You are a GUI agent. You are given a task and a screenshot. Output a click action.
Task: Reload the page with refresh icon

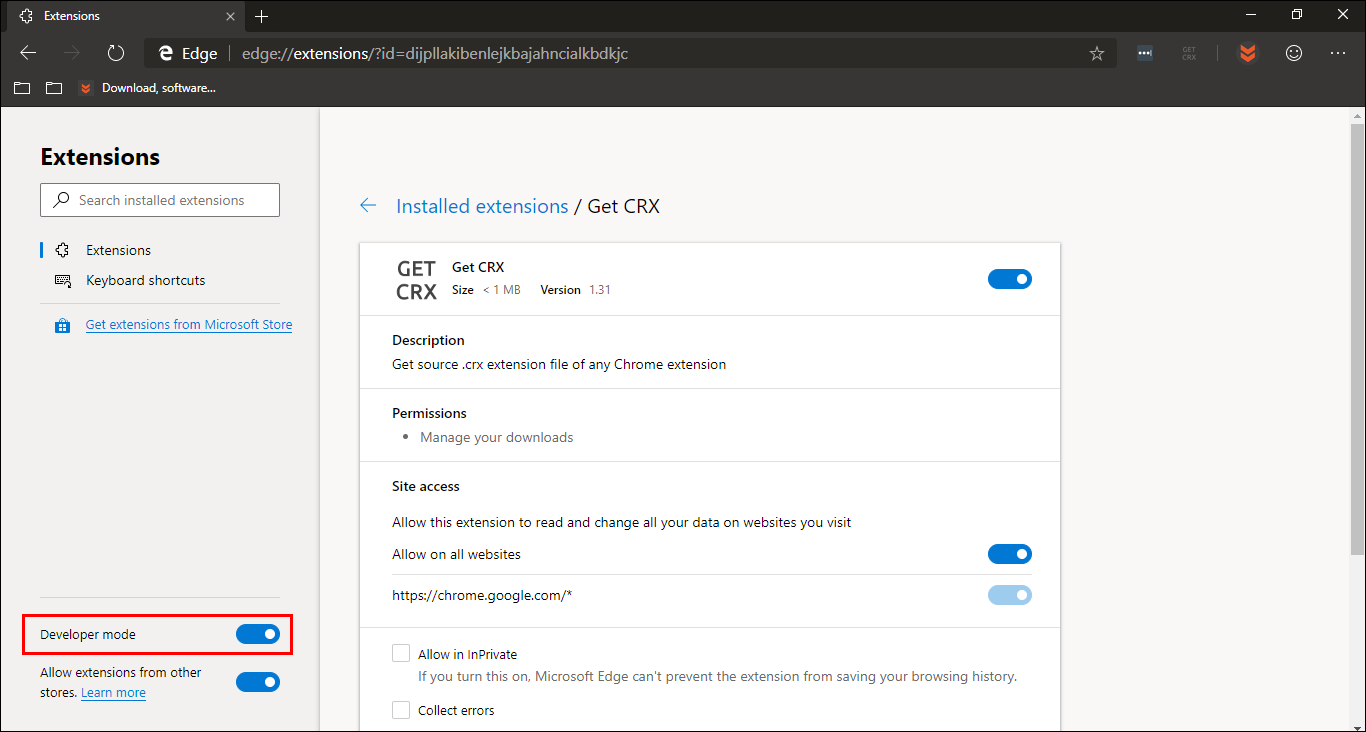click(116, 53)
